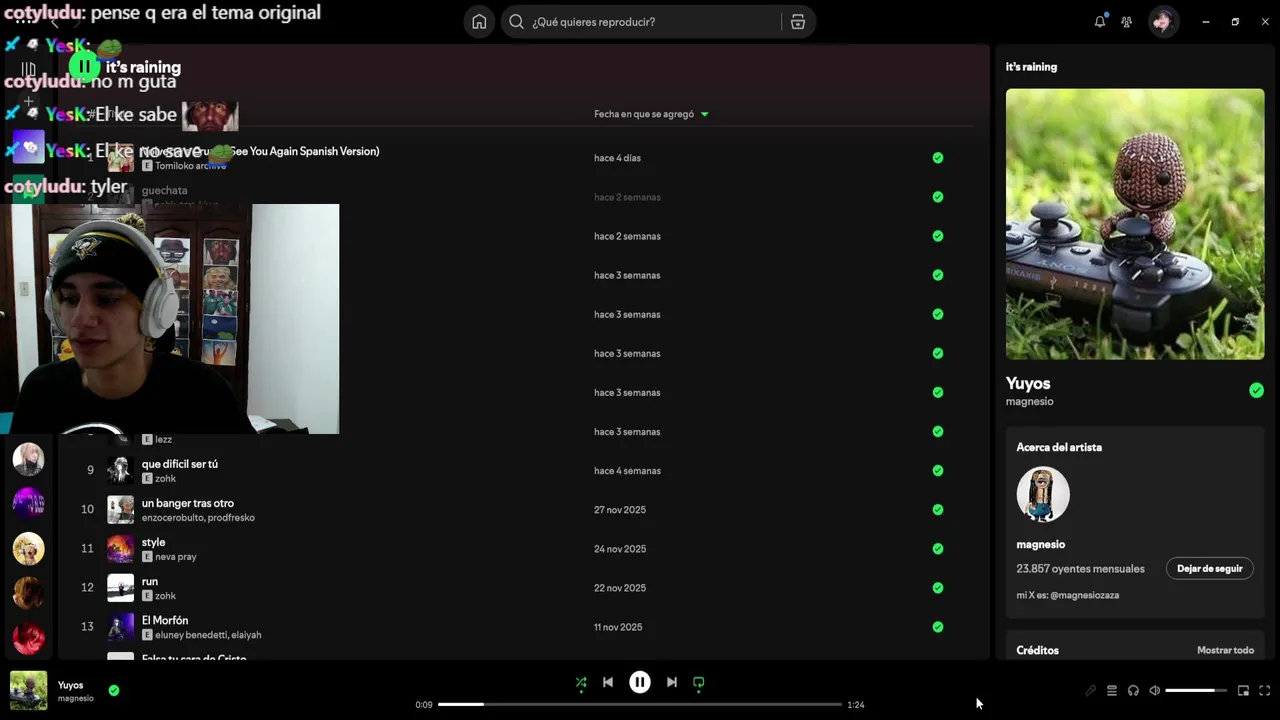Click cover art of 'style' track
Image resolution: width=1280 pixels, height=720 pixels.
click(121, 549)
